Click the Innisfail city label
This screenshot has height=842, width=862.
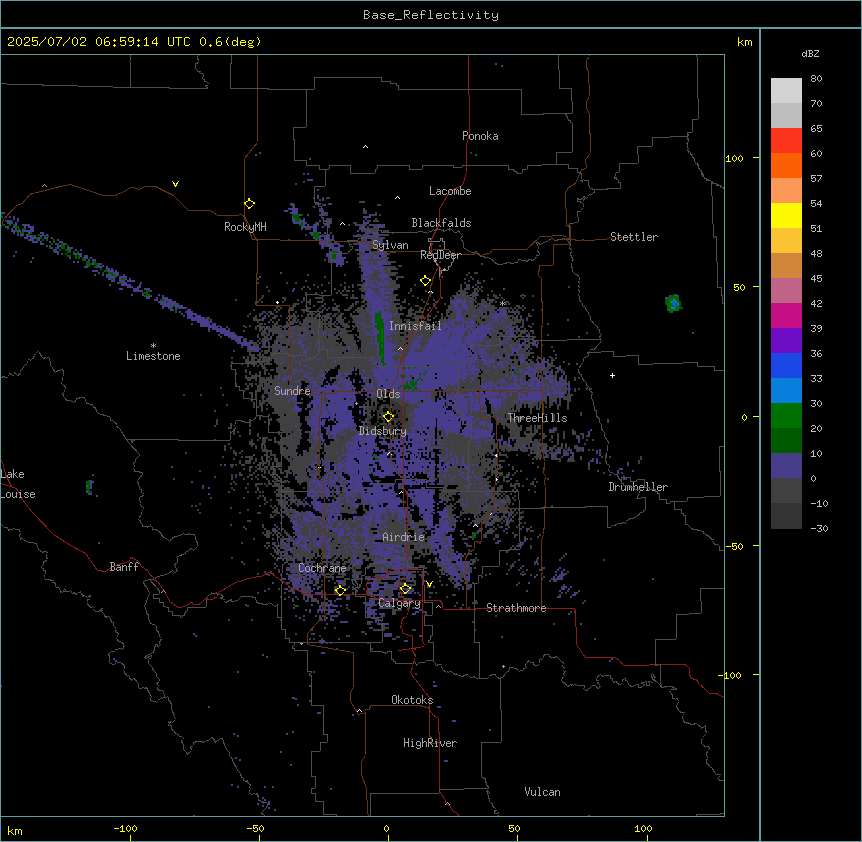click(415, 326)
